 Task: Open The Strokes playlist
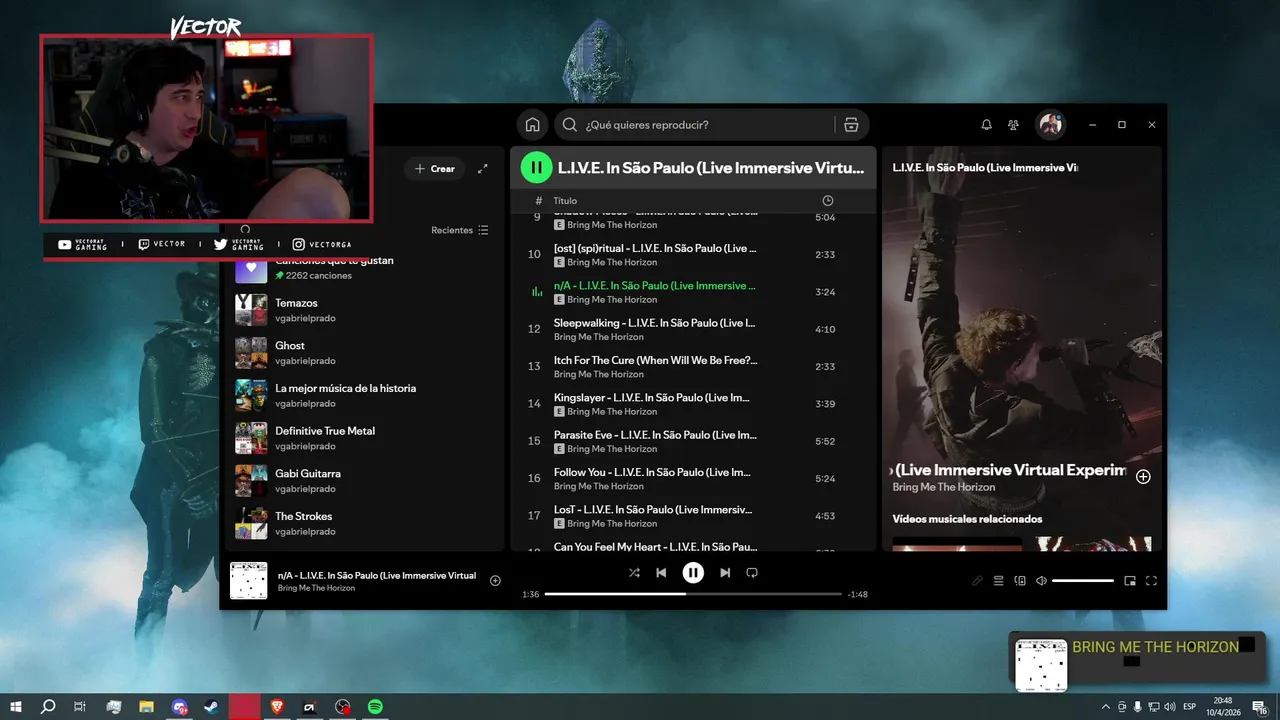[x=365, y=524]
